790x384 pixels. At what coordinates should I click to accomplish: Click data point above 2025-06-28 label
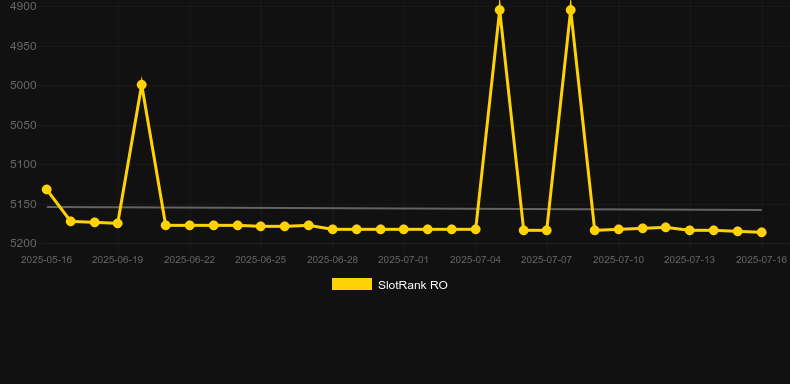tap(333, 229)
